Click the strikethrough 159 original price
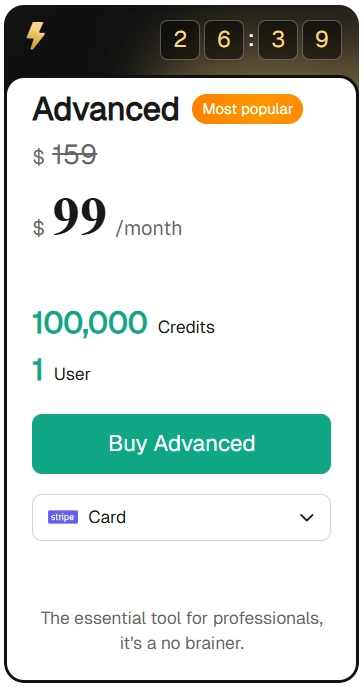The image size is (363, 687). 74,155
